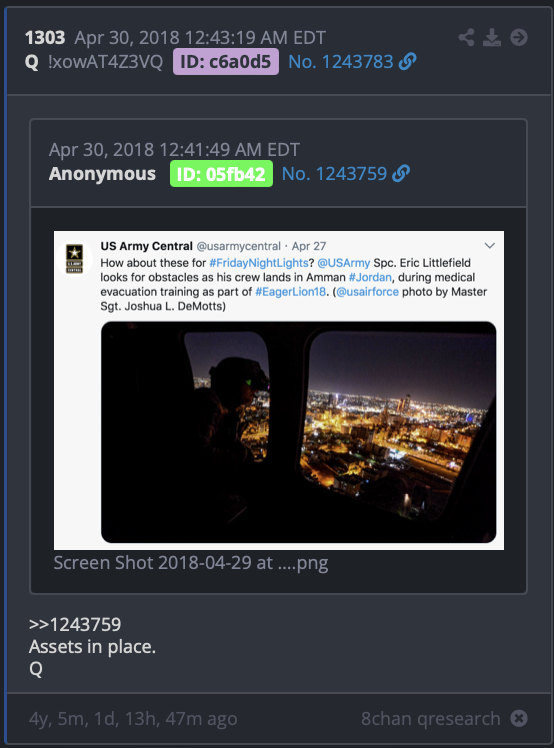The height and width of the screenshot is (748, 554).
Task: Download post 1303 with the download icon
Action: [x=492, y=37]
